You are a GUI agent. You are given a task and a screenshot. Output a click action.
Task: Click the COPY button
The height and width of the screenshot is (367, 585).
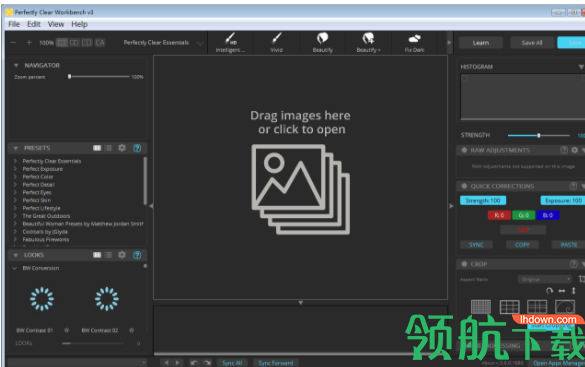[522, 245]
